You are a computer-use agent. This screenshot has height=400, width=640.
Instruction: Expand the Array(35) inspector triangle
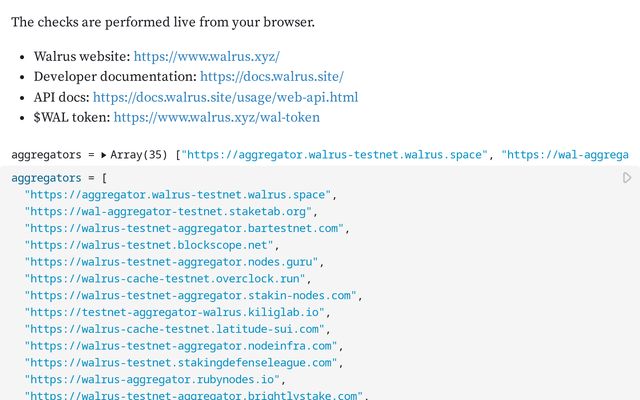[x=104, y=155]
